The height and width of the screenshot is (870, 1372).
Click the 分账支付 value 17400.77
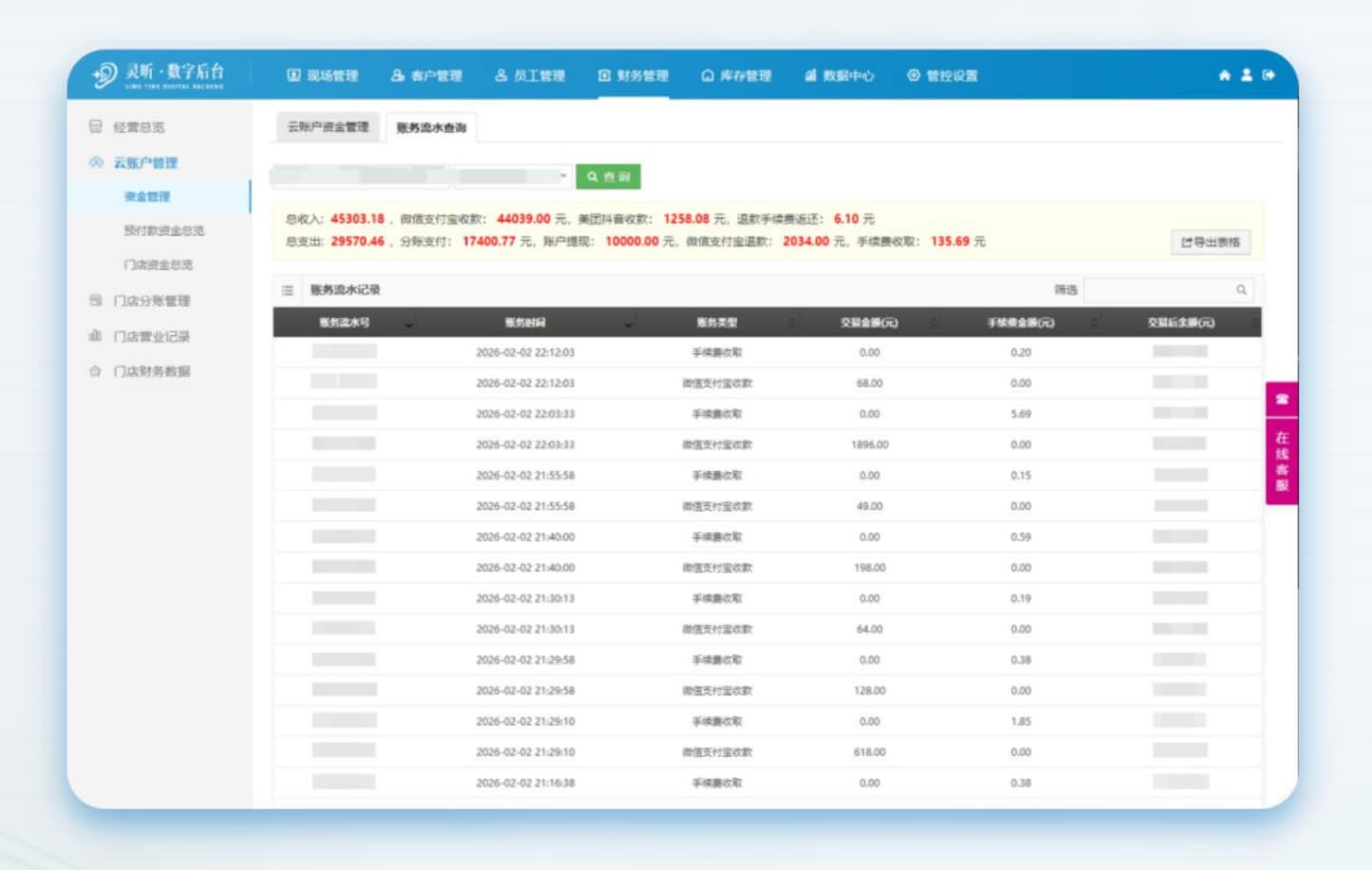coord(489,242)
